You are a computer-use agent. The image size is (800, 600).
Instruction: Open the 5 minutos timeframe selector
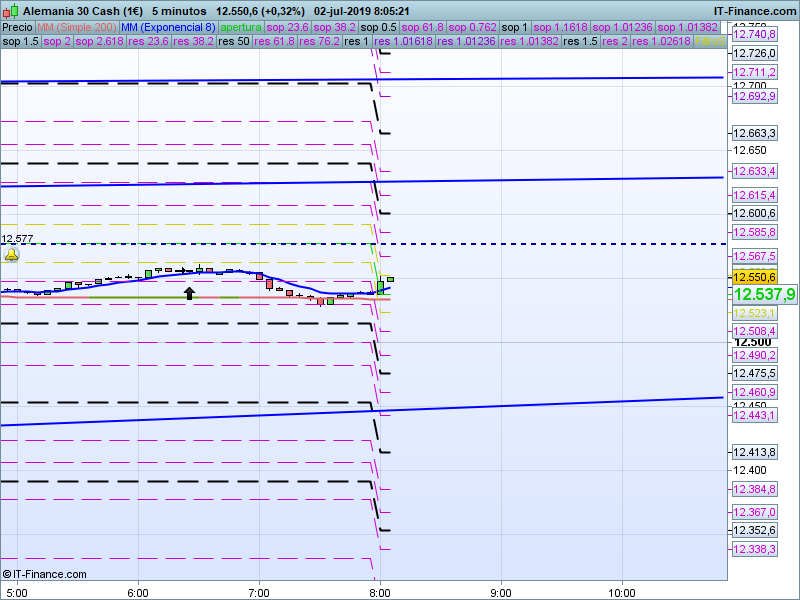tap(179, 10)
